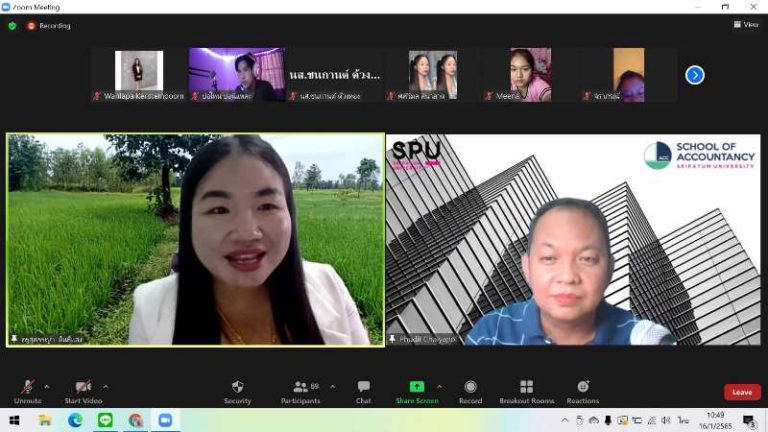Start Video with the camera toggle
Screen dimensions: 768x432
(x=83, y=392)
